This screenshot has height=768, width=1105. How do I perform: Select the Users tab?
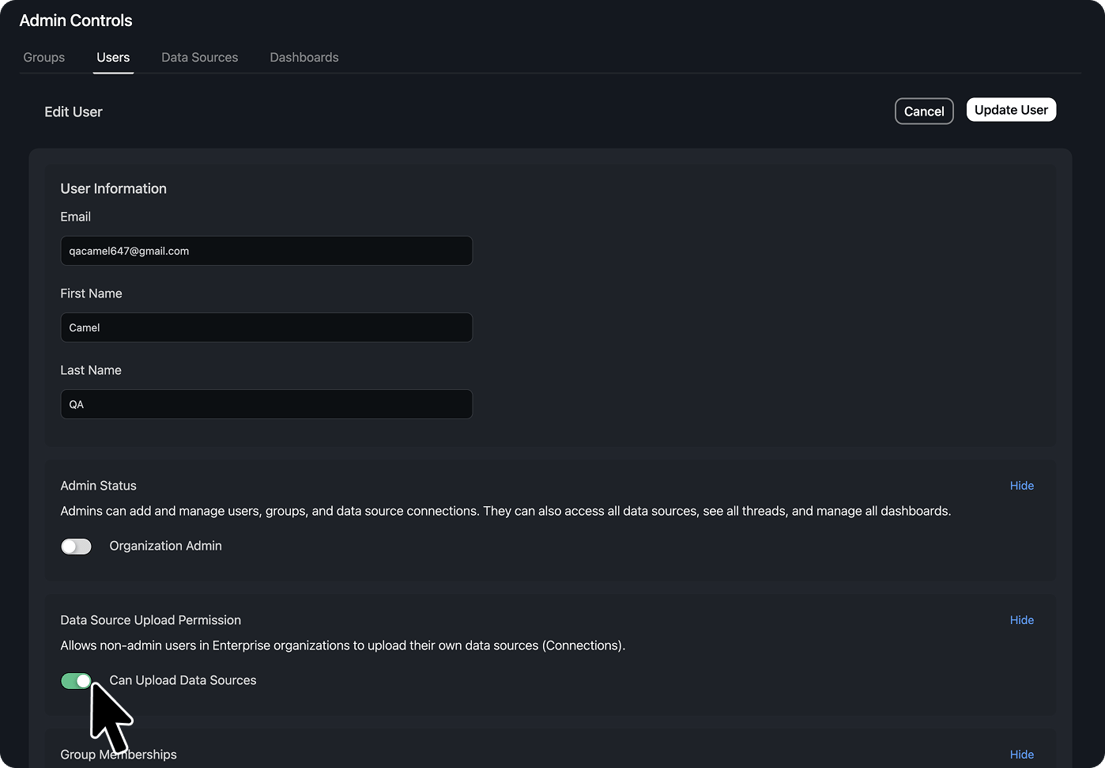coord(113,58)
